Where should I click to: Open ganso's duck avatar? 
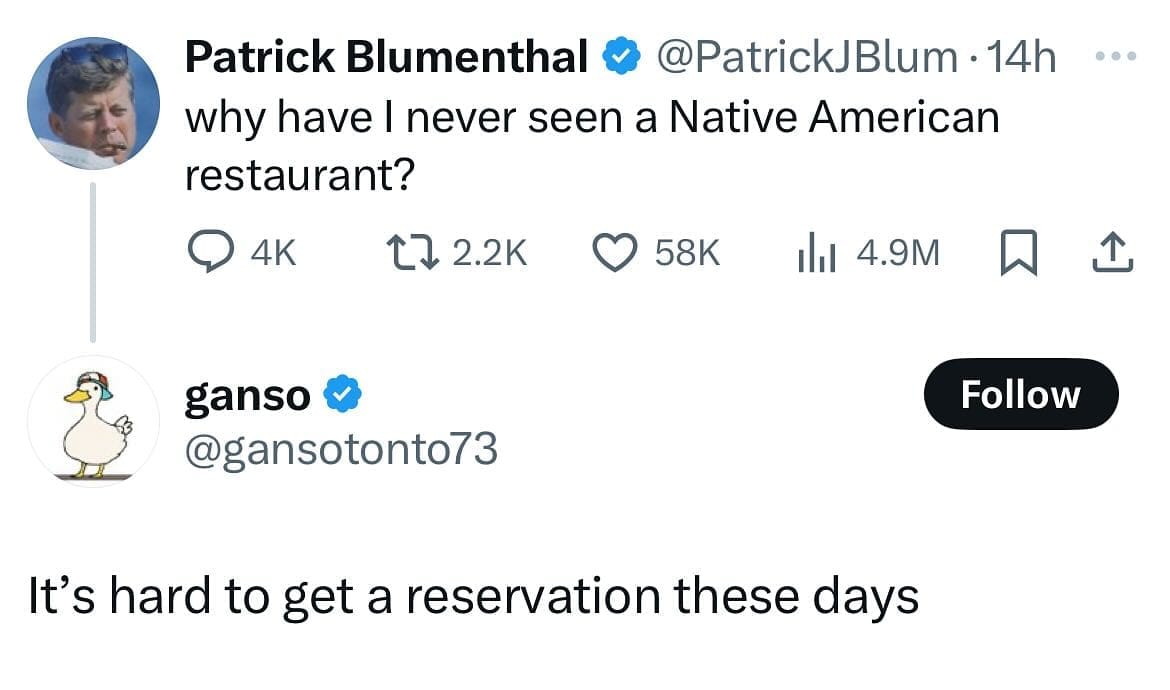coord(92,421)
